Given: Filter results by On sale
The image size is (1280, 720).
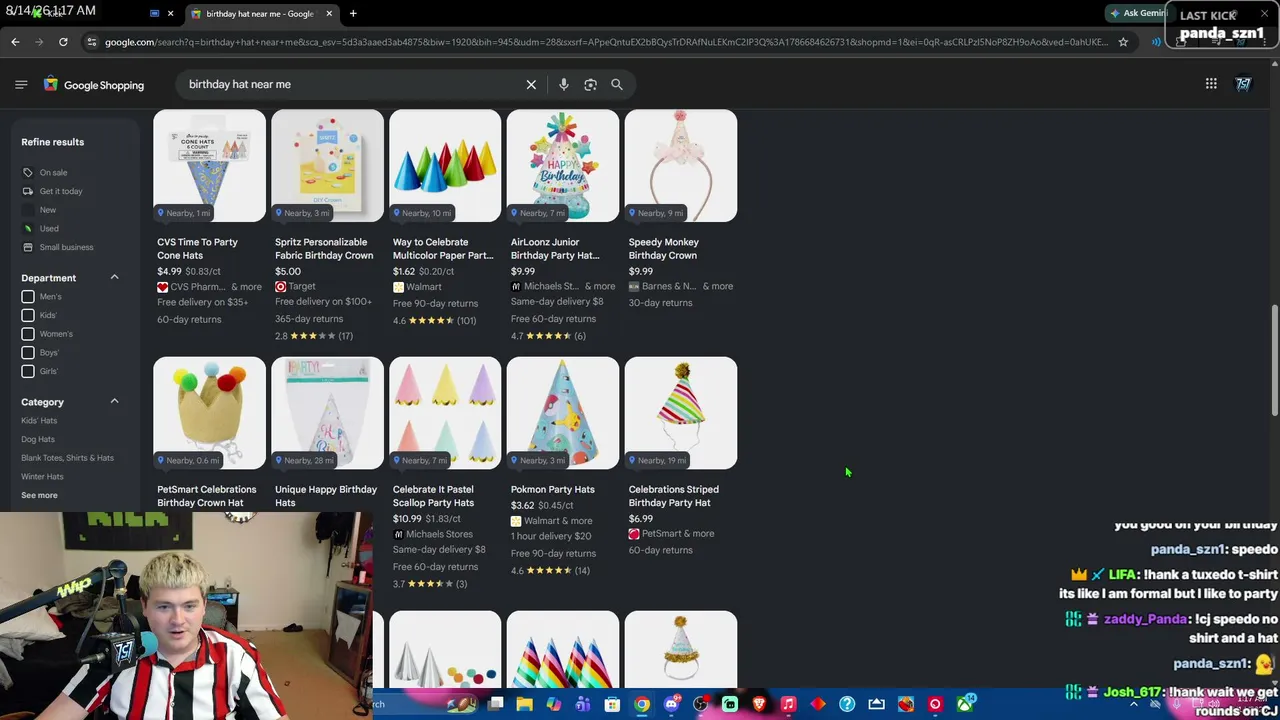Looking at the screenshot, I should click(x=53, y=173).
